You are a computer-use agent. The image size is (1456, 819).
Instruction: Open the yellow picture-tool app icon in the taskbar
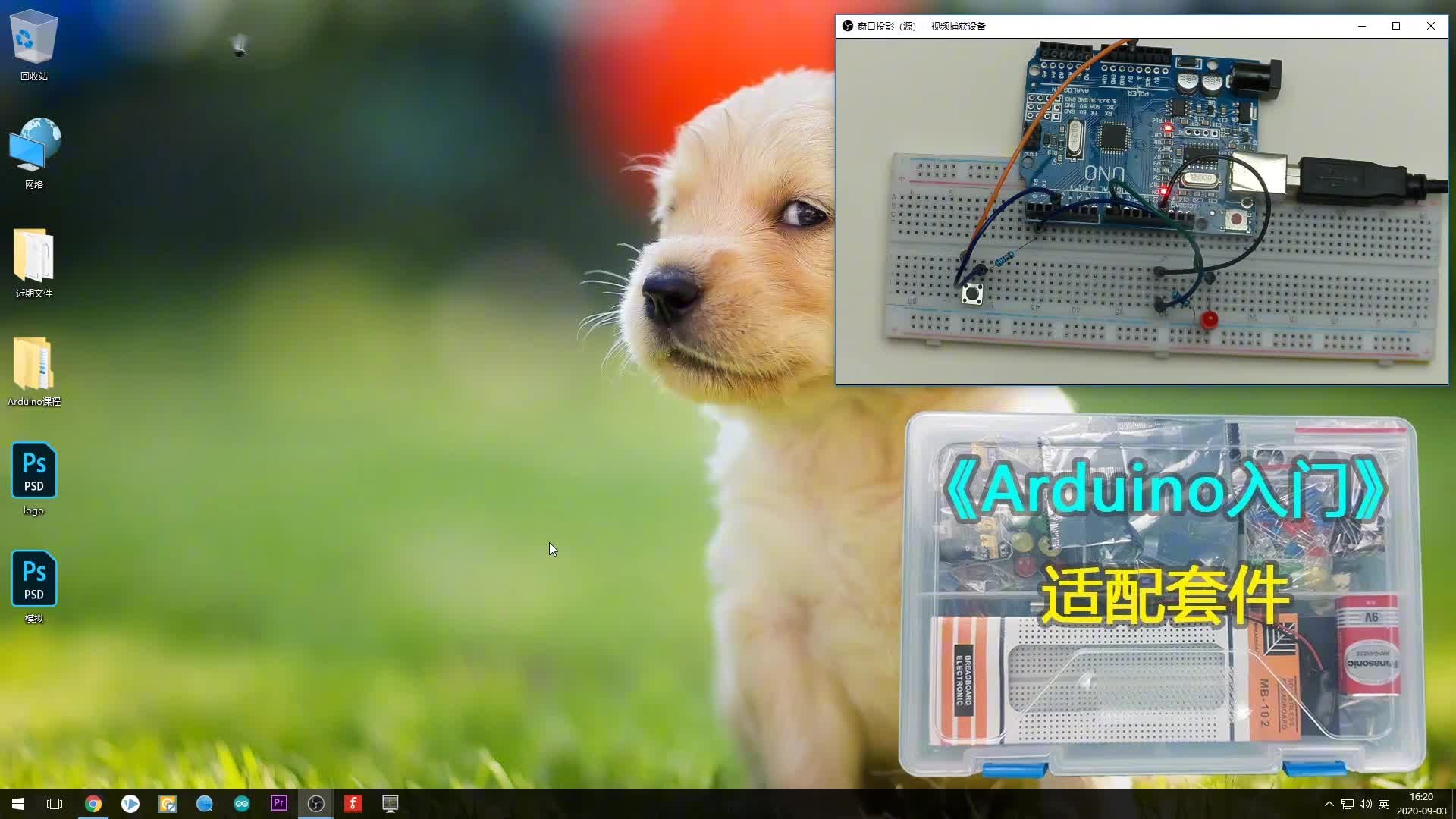point(168,804)
